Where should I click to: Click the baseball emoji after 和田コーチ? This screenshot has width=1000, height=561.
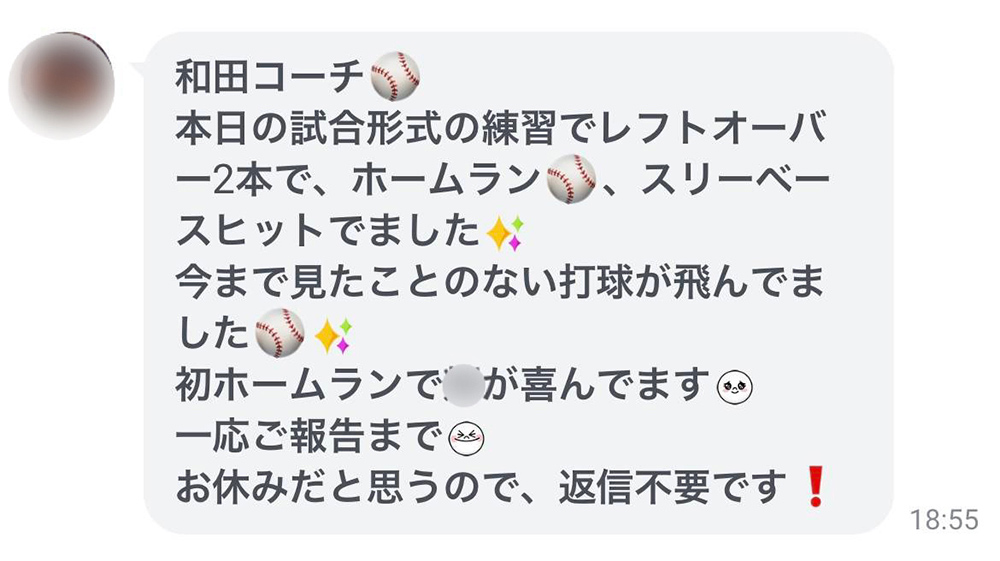click(x=395, y=76)
